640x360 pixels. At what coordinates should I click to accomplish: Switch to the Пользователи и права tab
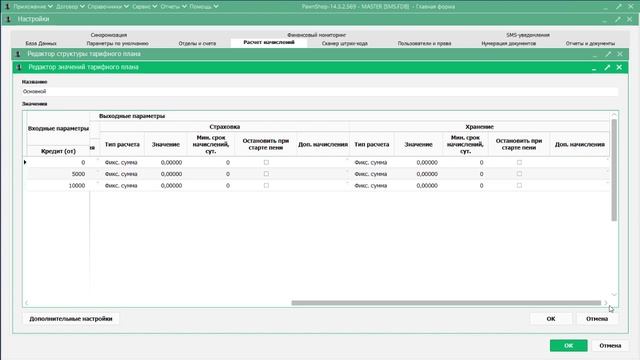click(424, 43)
